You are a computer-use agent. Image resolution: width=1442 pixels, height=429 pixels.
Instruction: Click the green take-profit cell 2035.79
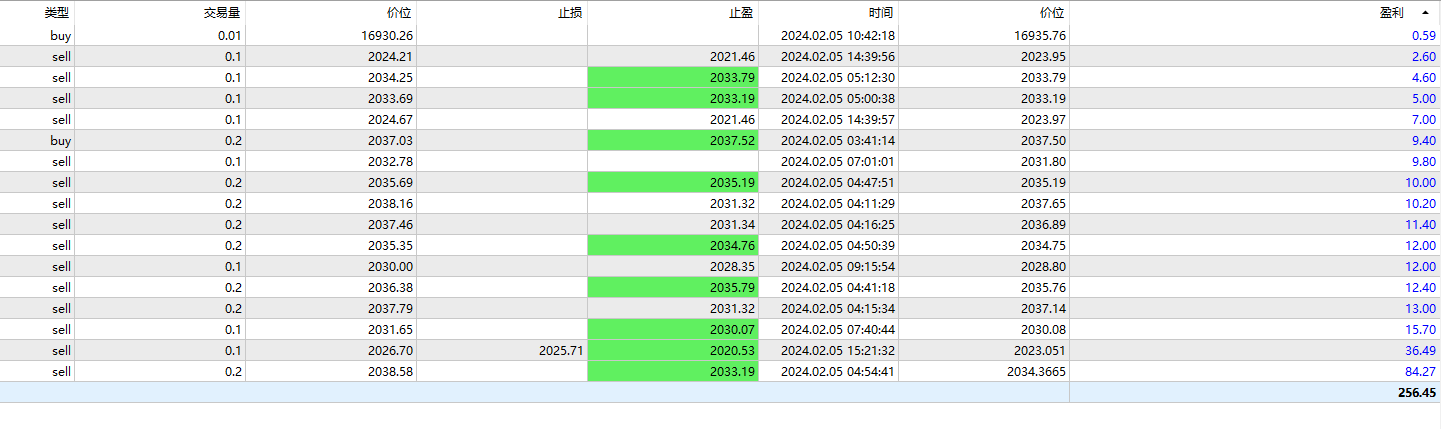pos(673,287)
